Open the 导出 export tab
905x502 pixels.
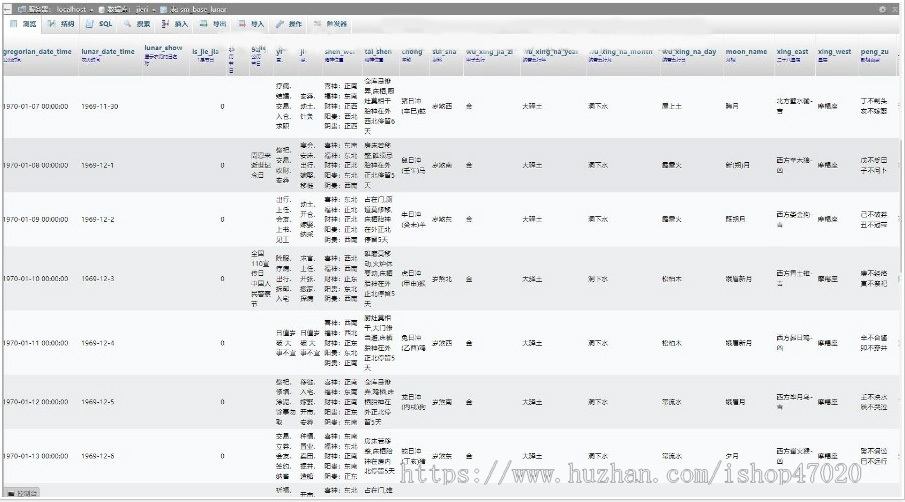click(x=213, y=24)
